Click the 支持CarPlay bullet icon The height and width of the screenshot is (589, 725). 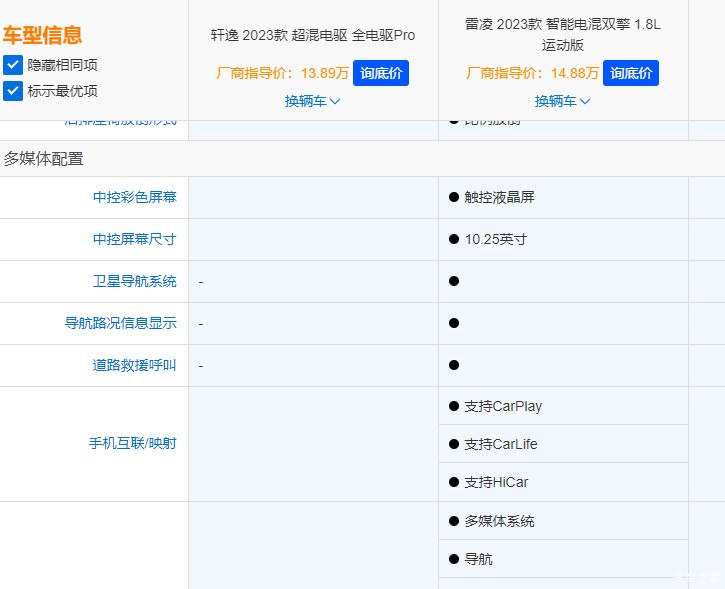(454, 407)
